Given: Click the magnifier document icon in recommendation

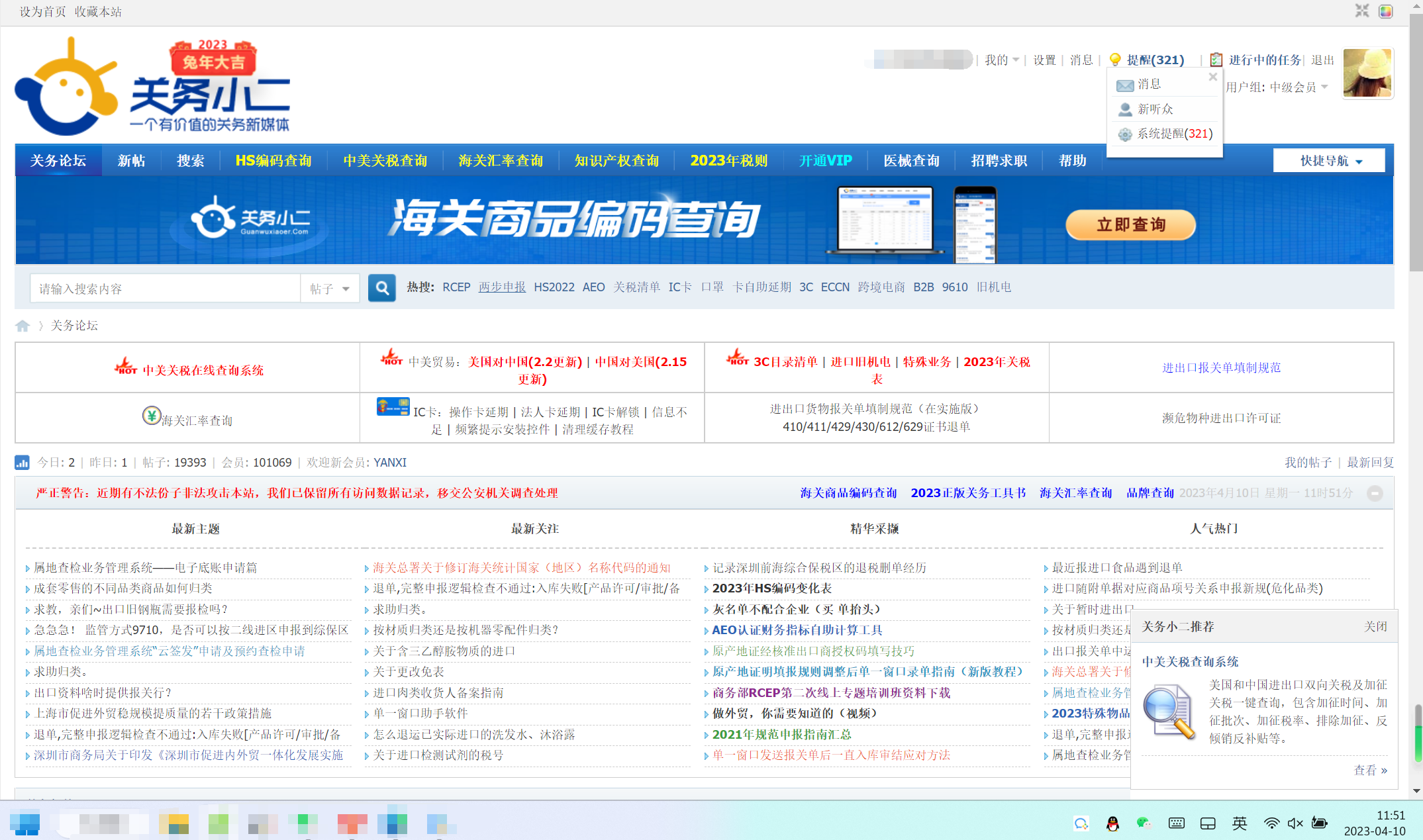Looking at the screenshot, I should pyautogui.click(x=1170, y=712).
